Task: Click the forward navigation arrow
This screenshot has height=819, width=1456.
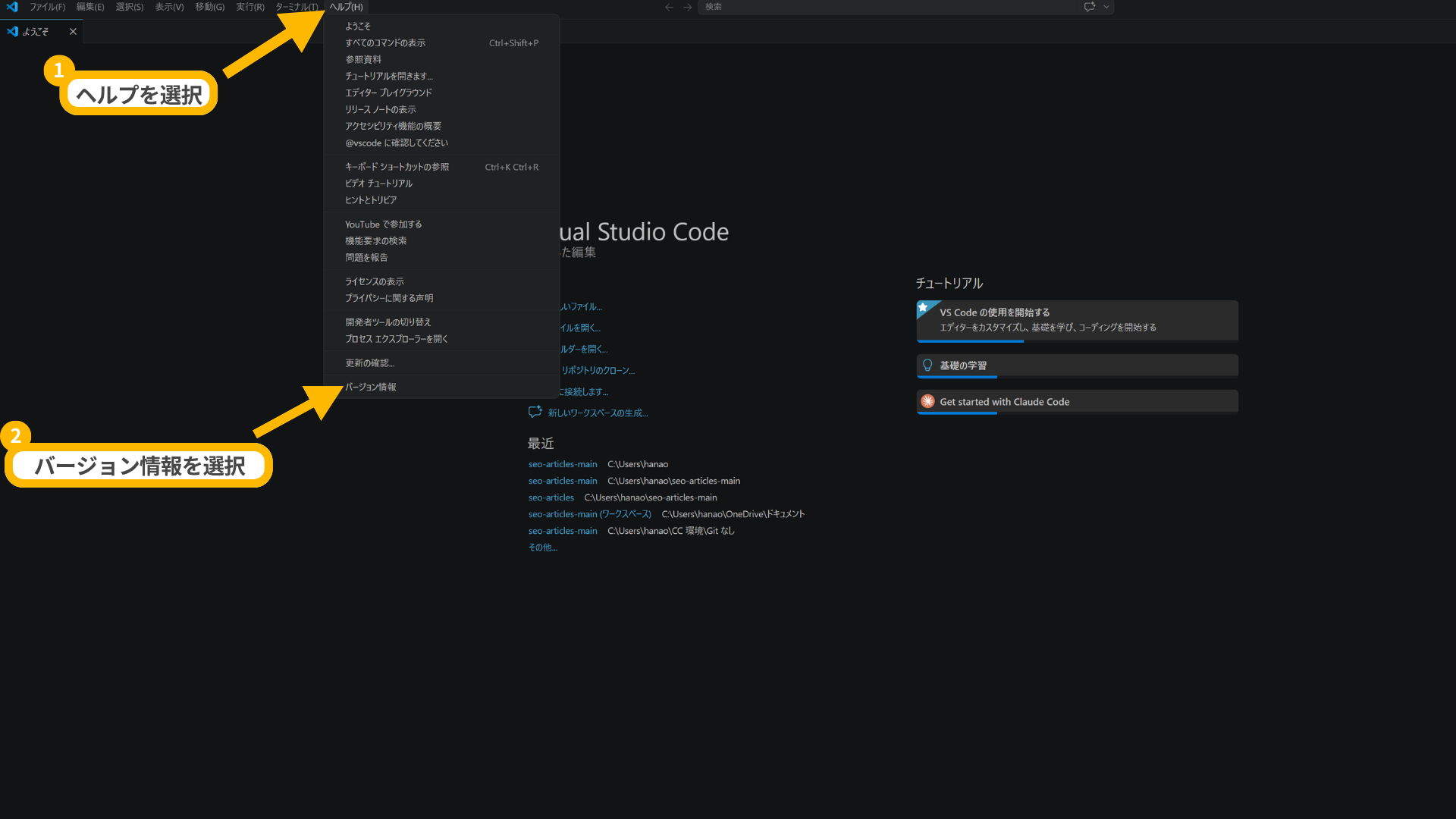Action: pos(687,7)
